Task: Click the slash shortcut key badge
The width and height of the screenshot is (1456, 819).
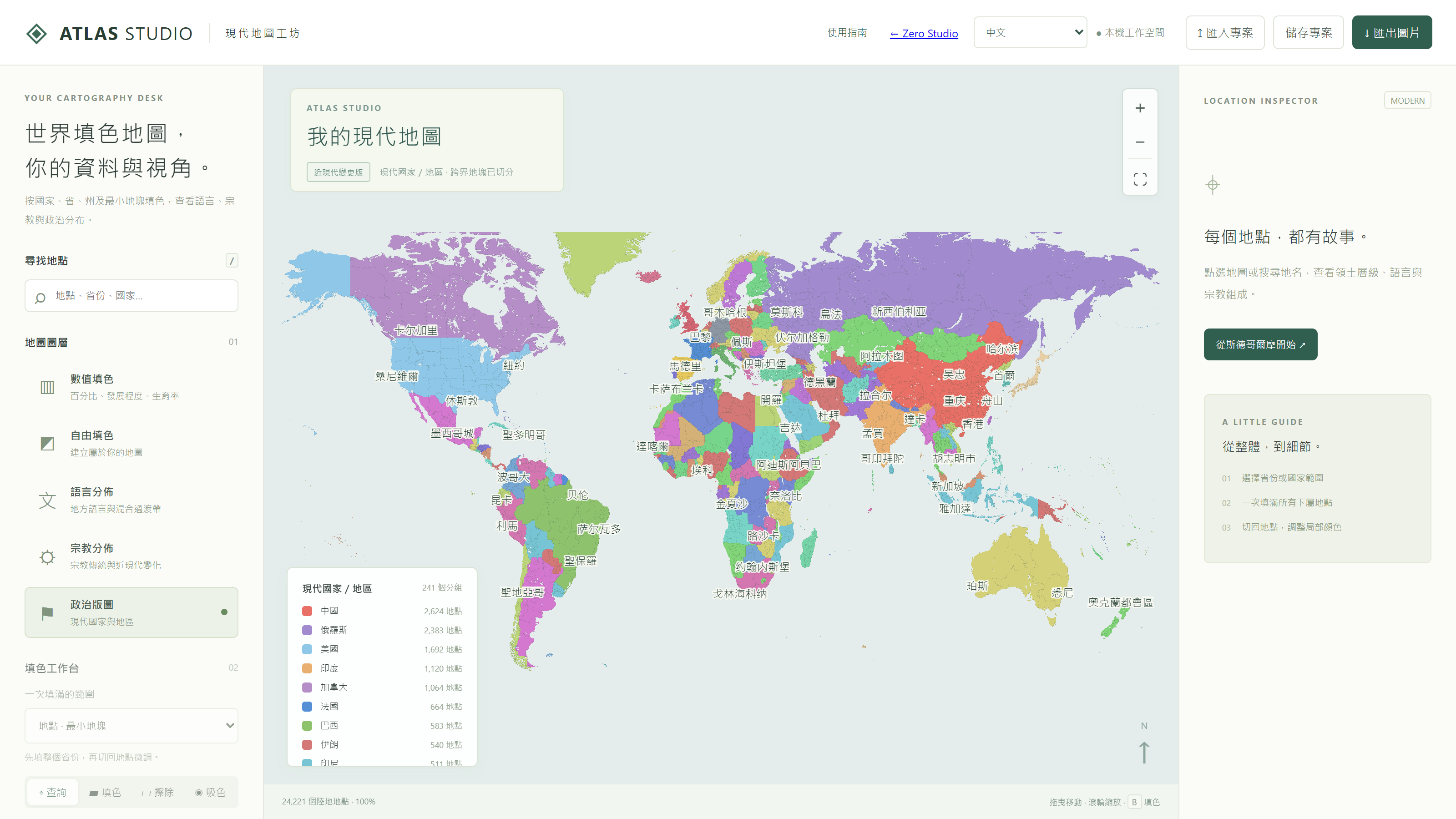Action: pyautogui.click(x=232, y=261)
